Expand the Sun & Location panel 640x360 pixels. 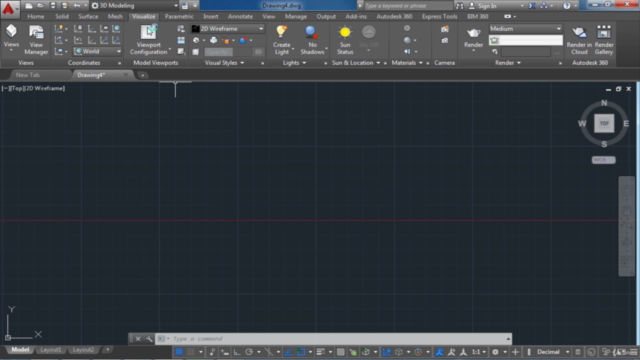click(356, 63)
